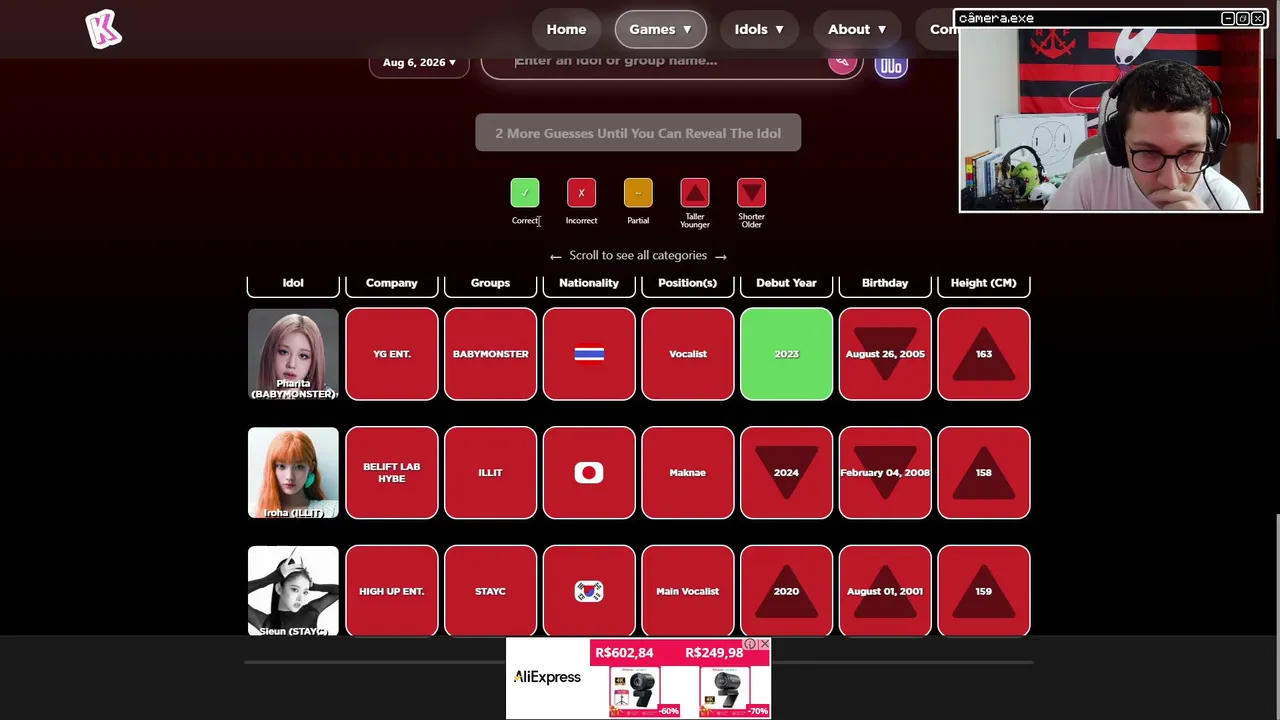Click the STAYC group cell
Screen dimensions: 1280x720
(490, 591)
